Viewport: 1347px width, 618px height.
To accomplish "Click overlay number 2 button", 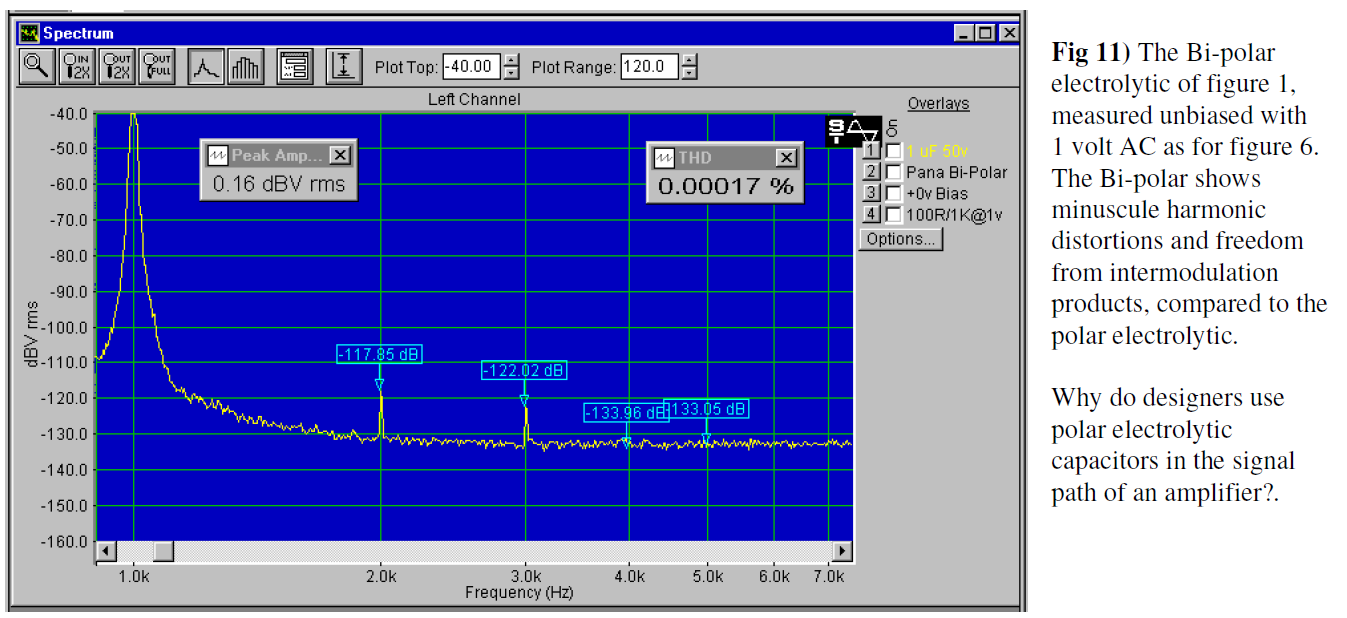I will (871, 172).
